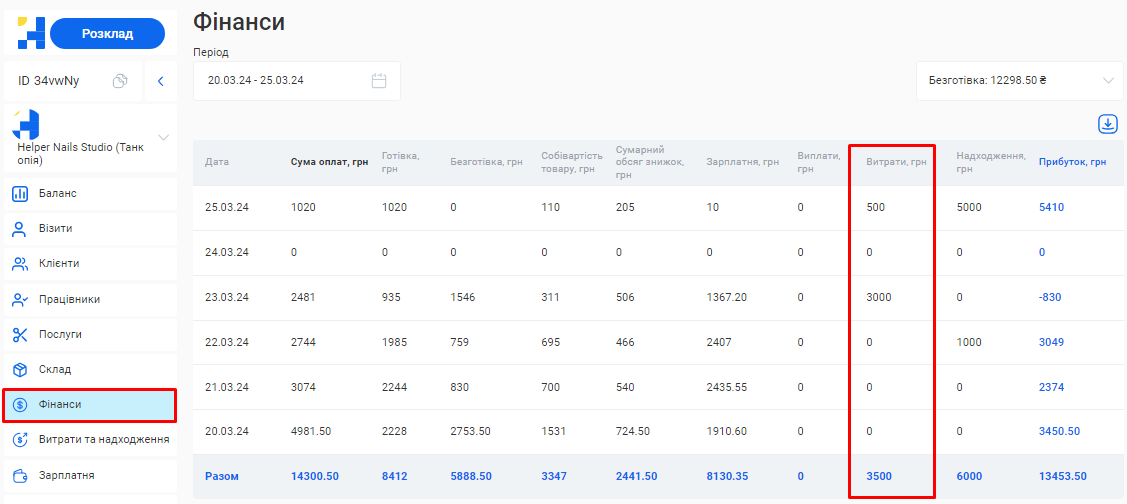Click Прибуток value 5410 for 25.03.24
The width and height of the screenshot is (1127, 504).
click(1051, 208)
